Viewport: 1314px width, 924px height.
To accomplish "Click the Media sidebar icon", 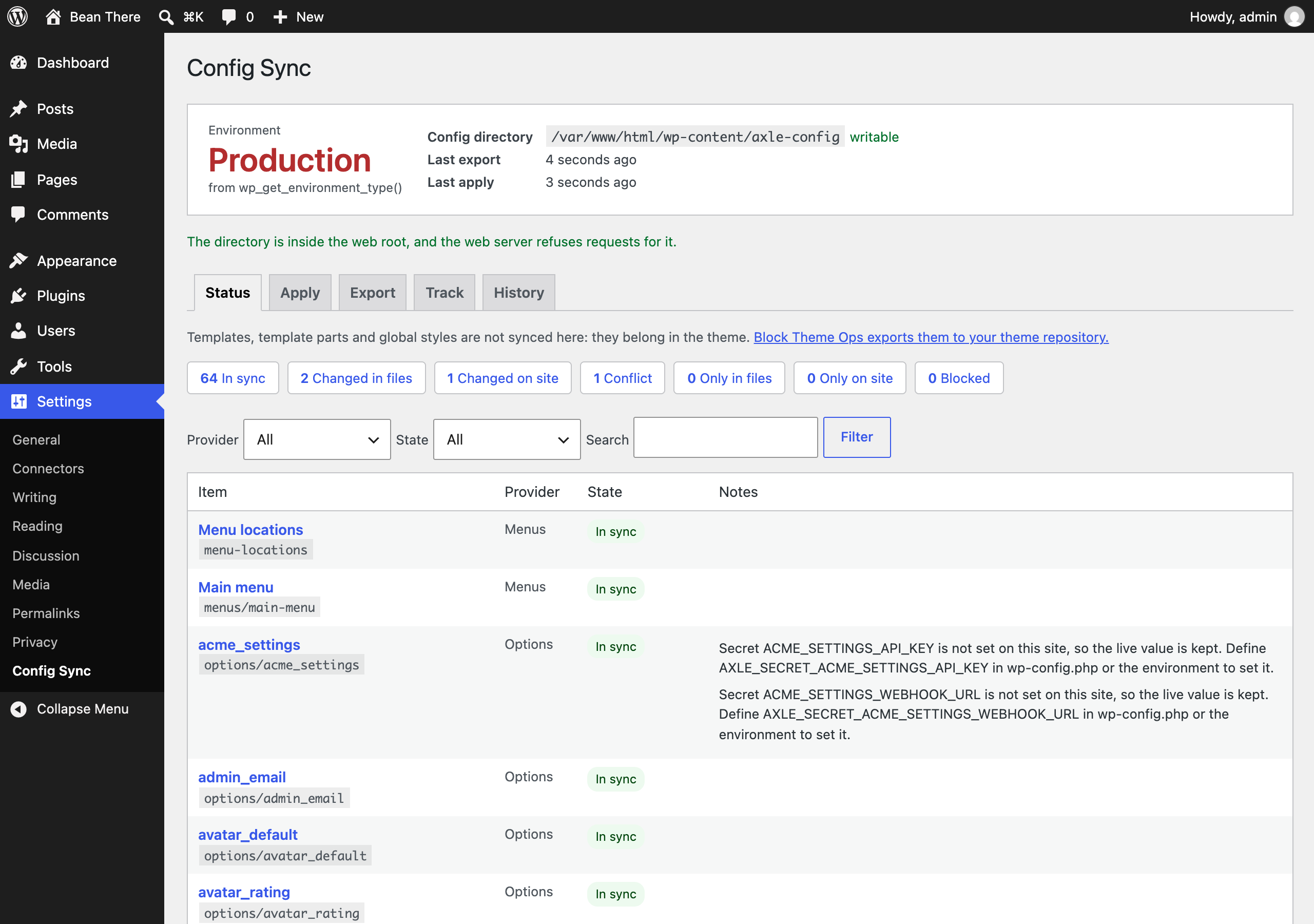I will point(18,144).
